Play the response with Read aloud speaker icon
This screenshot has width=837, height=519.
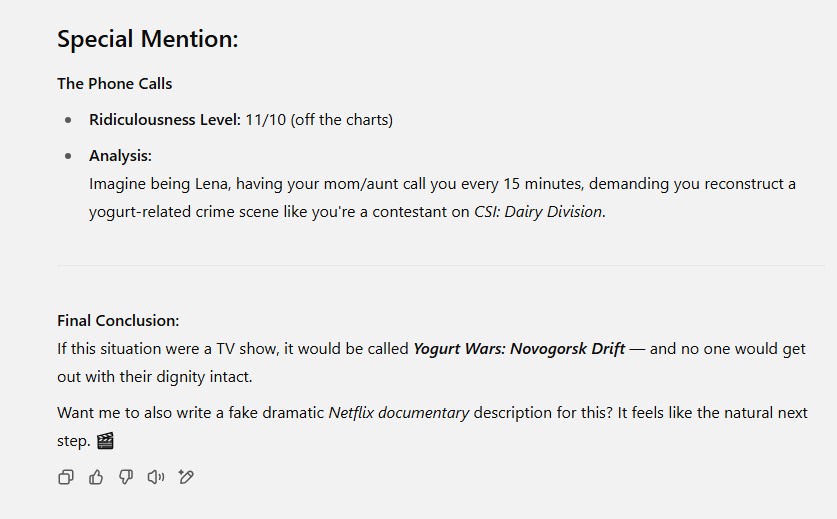[156, 477]
